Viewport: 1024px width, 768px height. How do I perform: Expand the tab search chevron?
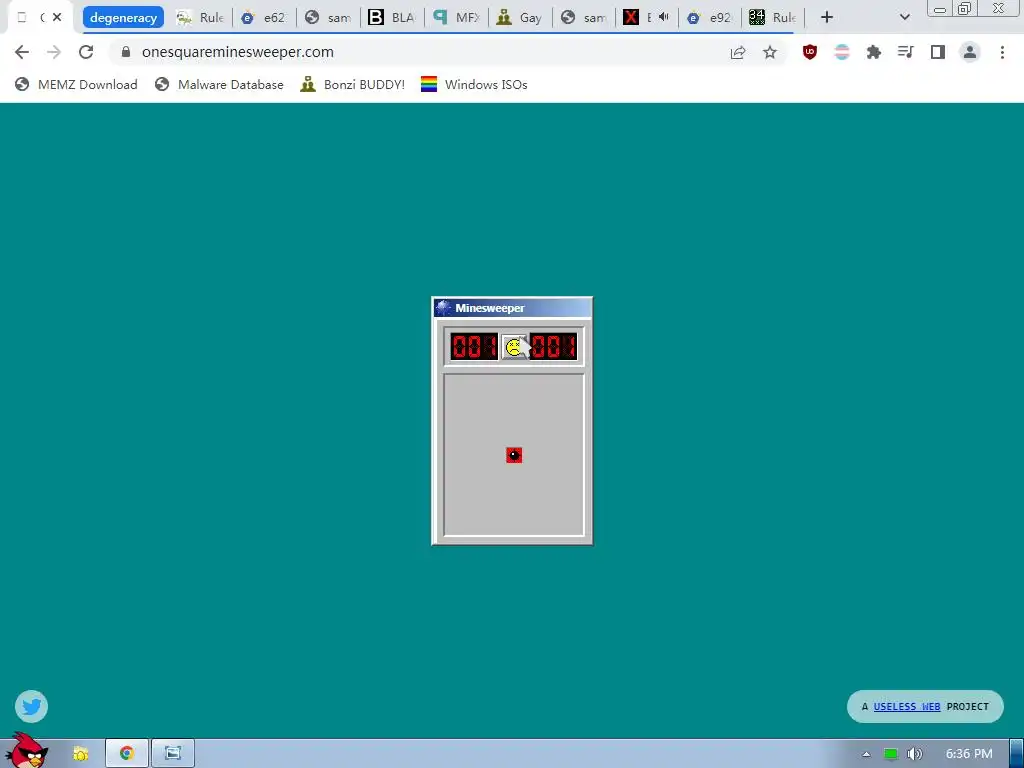pyautogui.click(x=904, y=18)
